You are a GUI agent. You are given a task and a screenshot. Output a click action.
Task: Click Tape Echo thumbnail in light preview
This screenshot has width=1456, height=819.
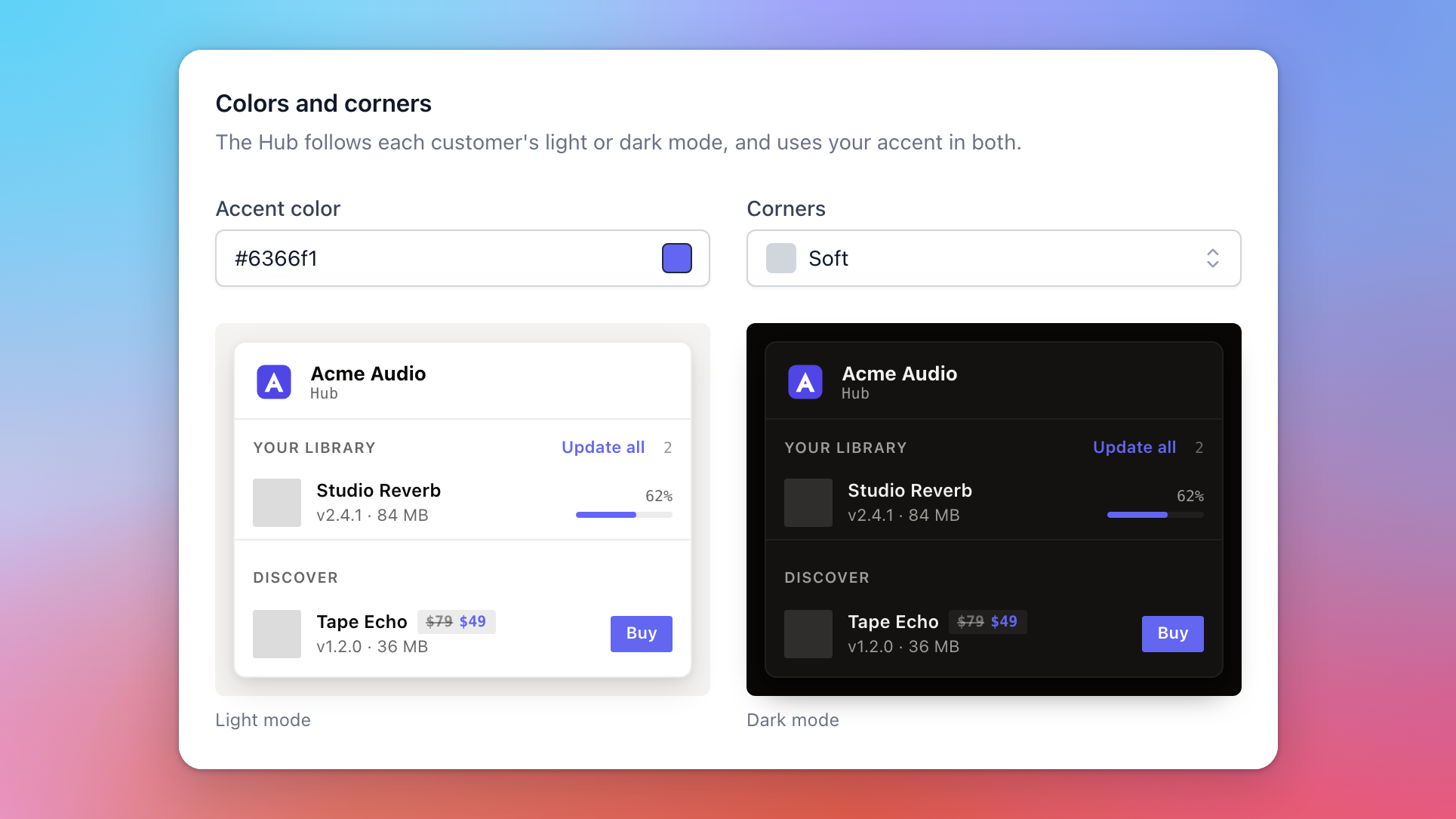pyautogui.click(x=277, y=634)
